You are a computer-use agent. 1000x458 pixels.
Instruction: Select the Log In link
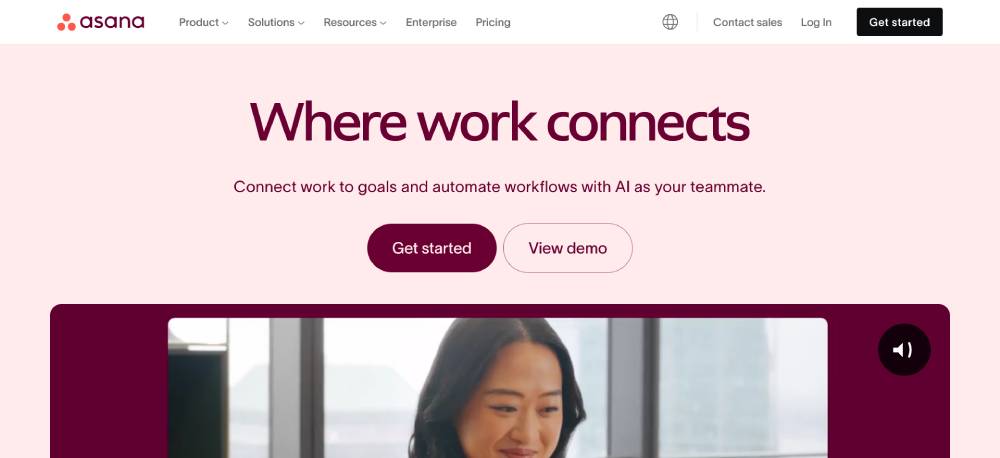click(x=816, y=22)
